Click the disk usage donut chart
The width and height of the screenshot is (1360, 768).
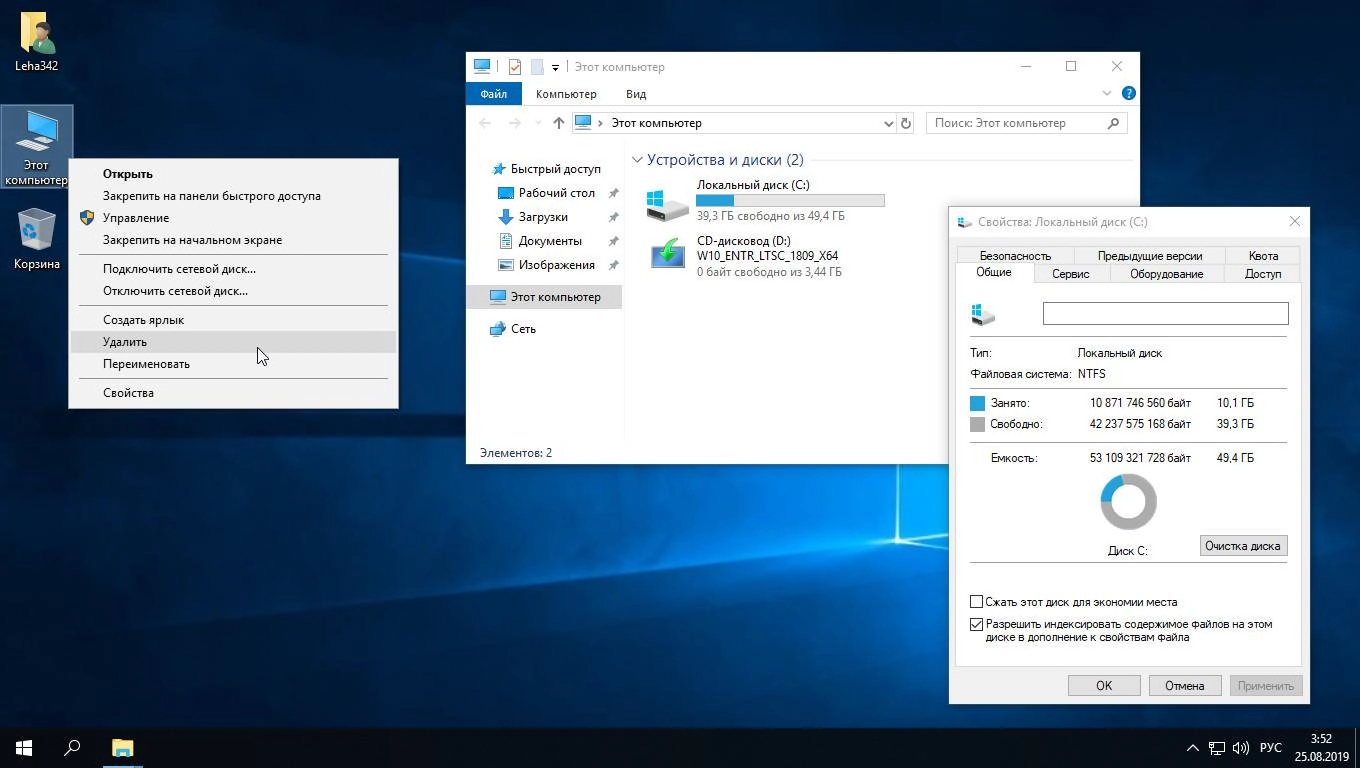pos(1128,502)
